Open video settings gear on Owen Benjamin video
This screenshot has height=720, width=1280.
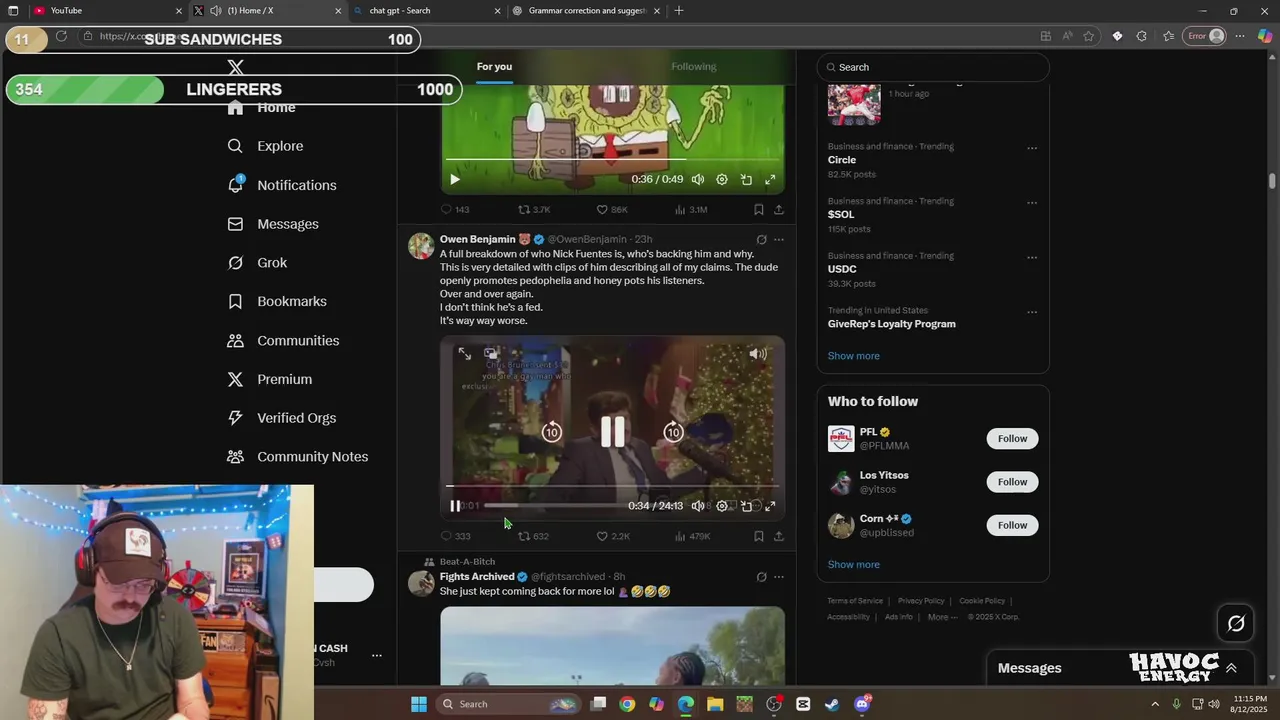(722, 506)
